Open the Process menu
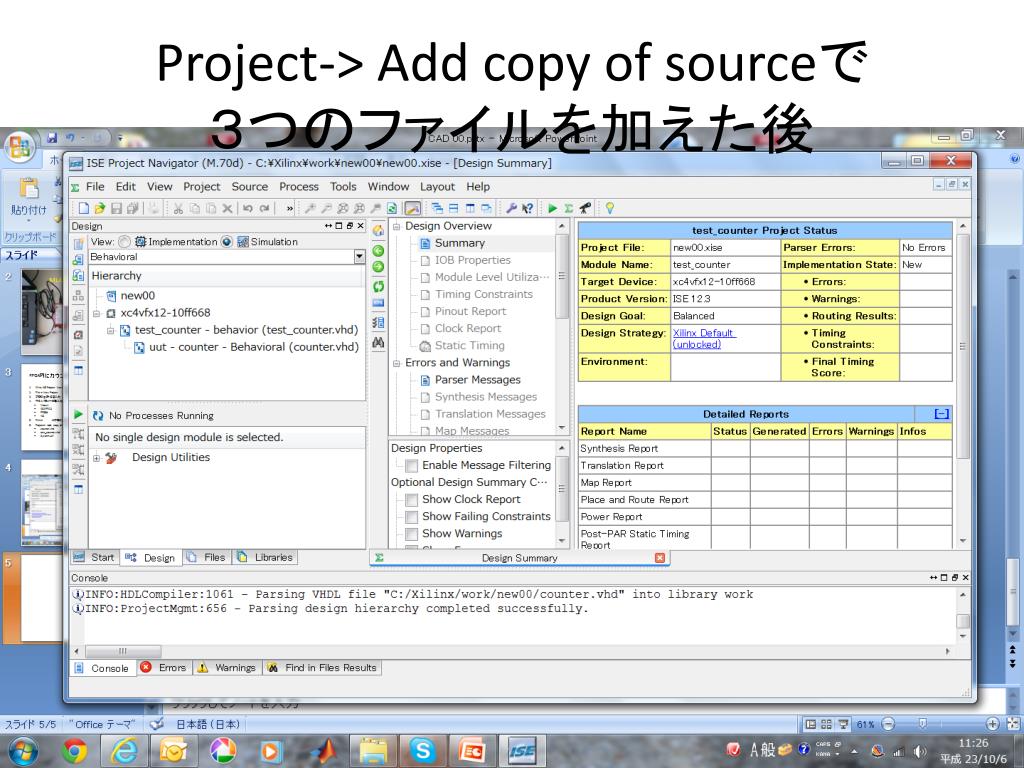1024x768 pixels. pos(298,187)
